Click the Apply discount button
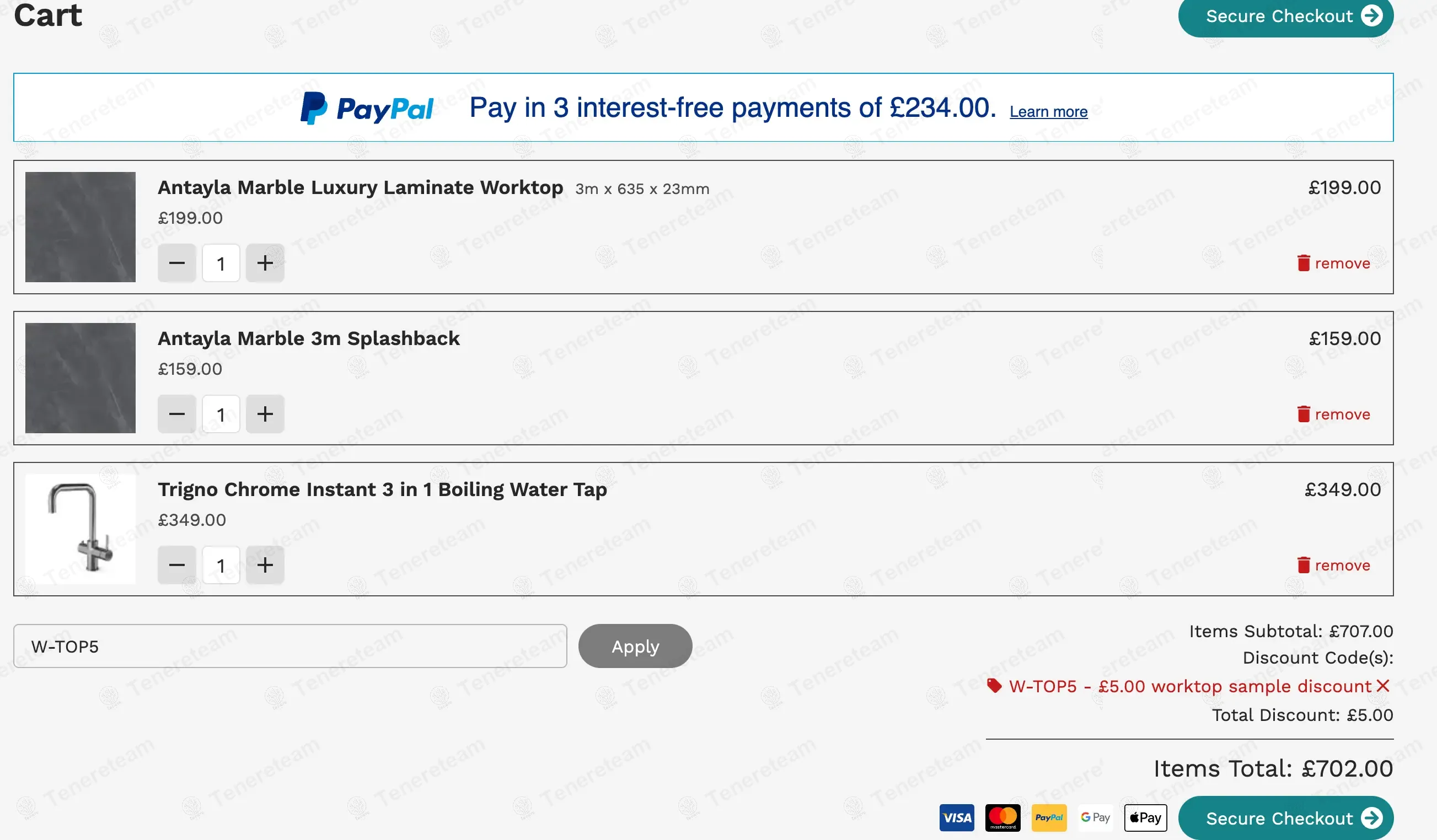This screenshot has height=840, width=1437. (x=635, y=646)
